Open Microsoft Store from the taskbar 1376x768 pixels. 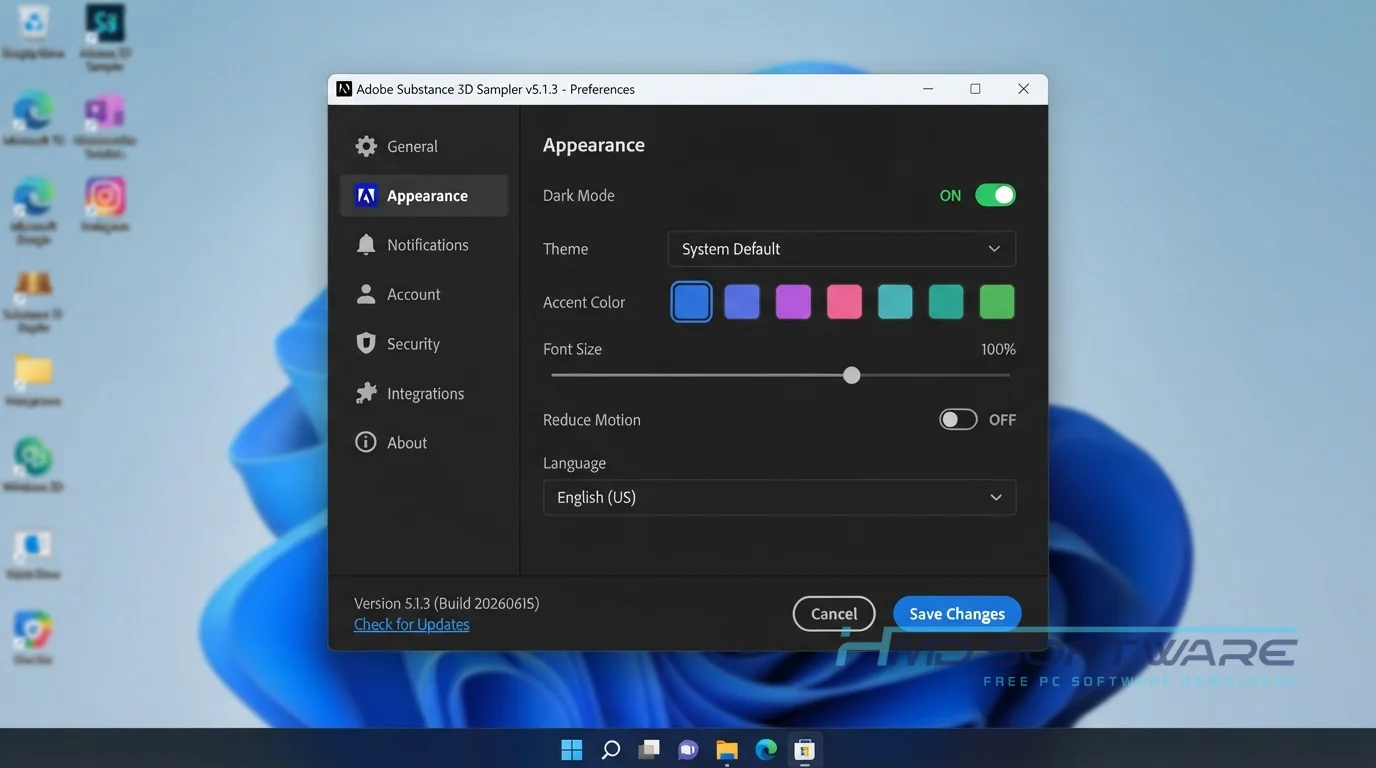805,749
